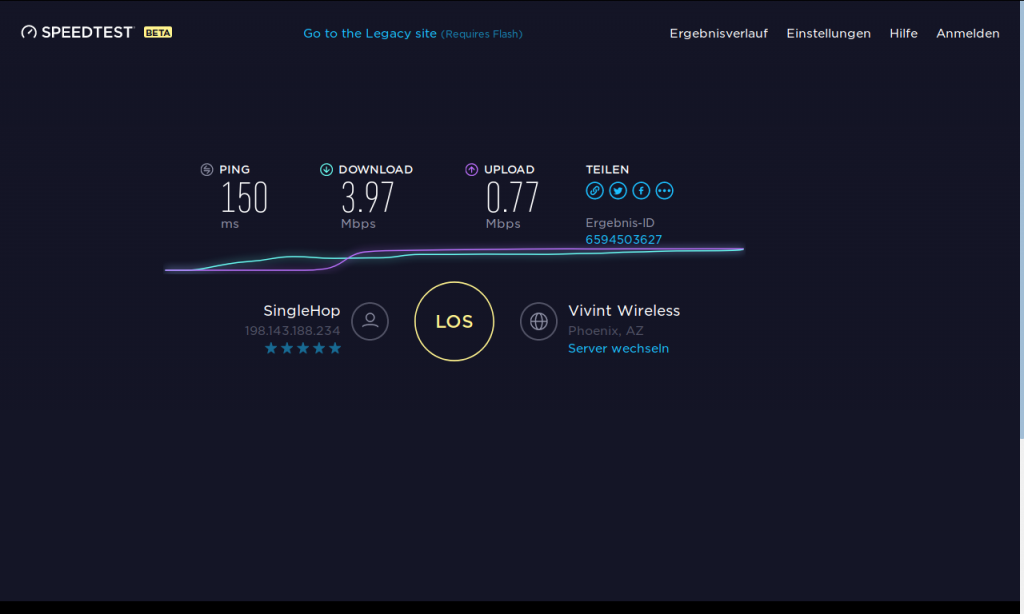
Task: Click IP address 198.143.188.234
Action: point(293,331)
